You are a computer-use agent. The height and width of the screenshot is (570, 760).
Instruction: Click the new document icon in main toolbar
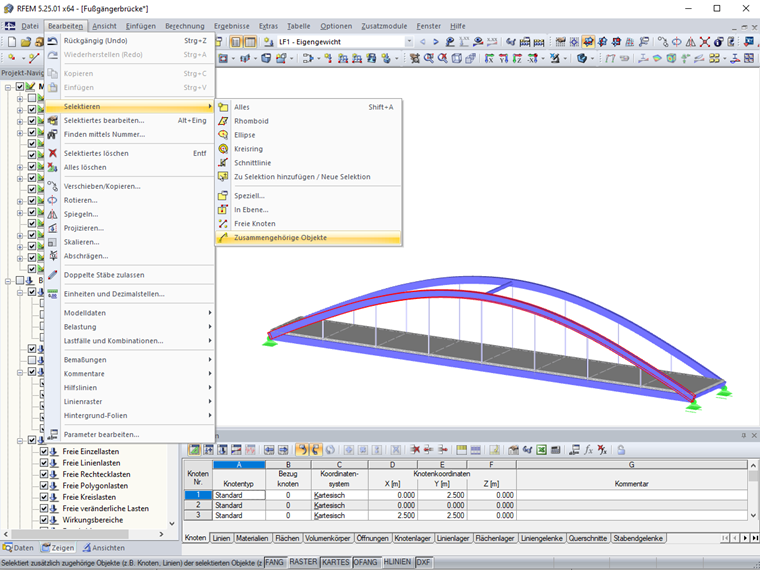tap(12, 42)
